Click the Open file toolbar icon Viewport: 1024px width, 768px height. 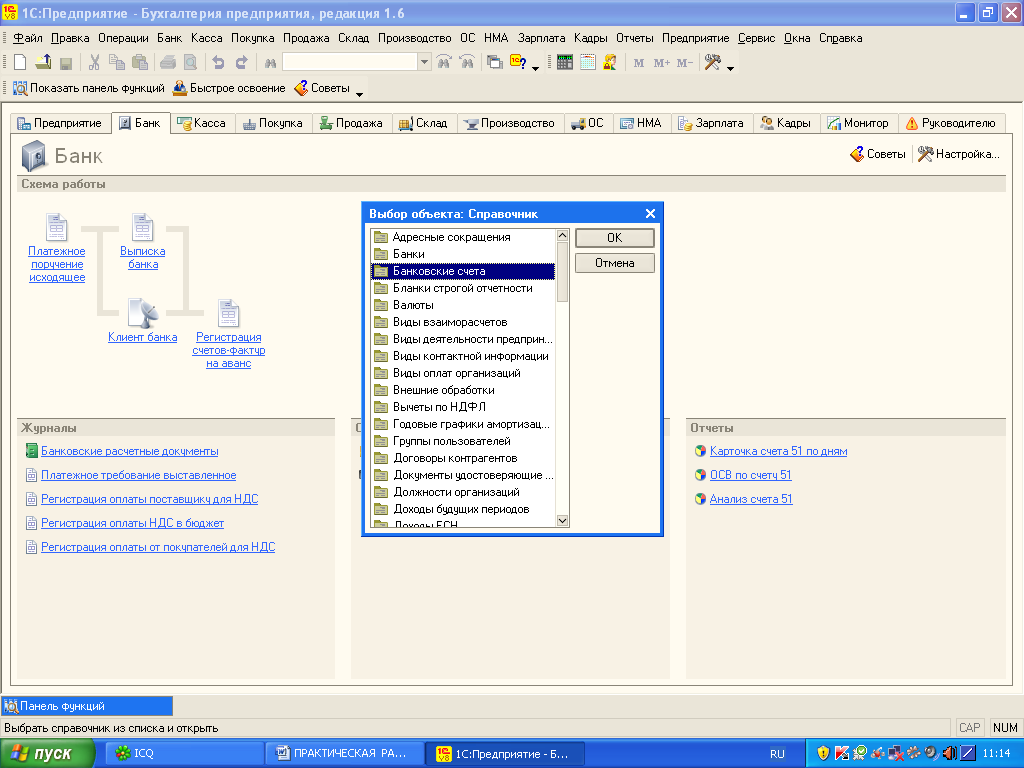coord(43,63)
